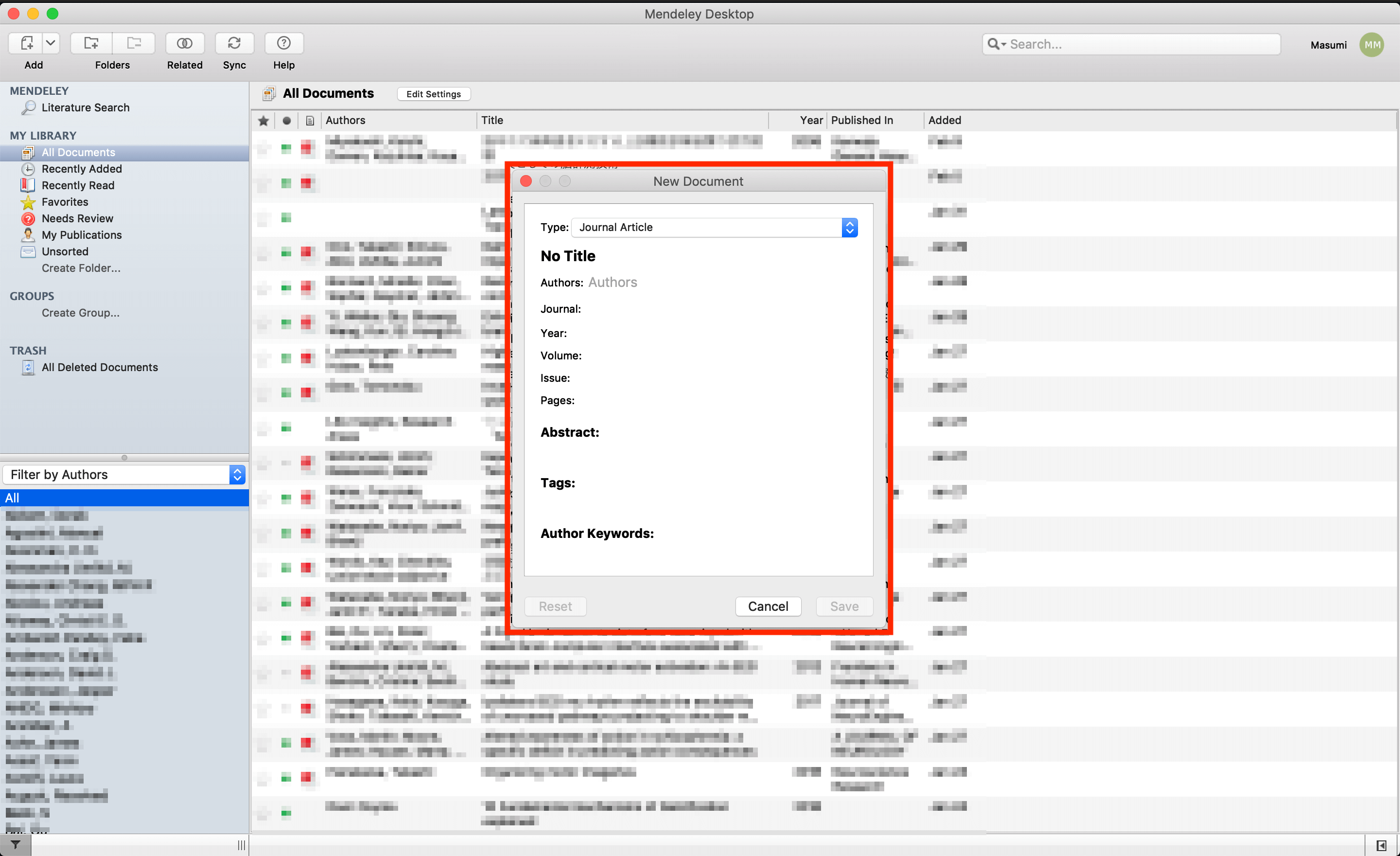This screenshot has height=856, width=1400.
Task: Click the Literature Search icon
Action: [x=29, y=107]
